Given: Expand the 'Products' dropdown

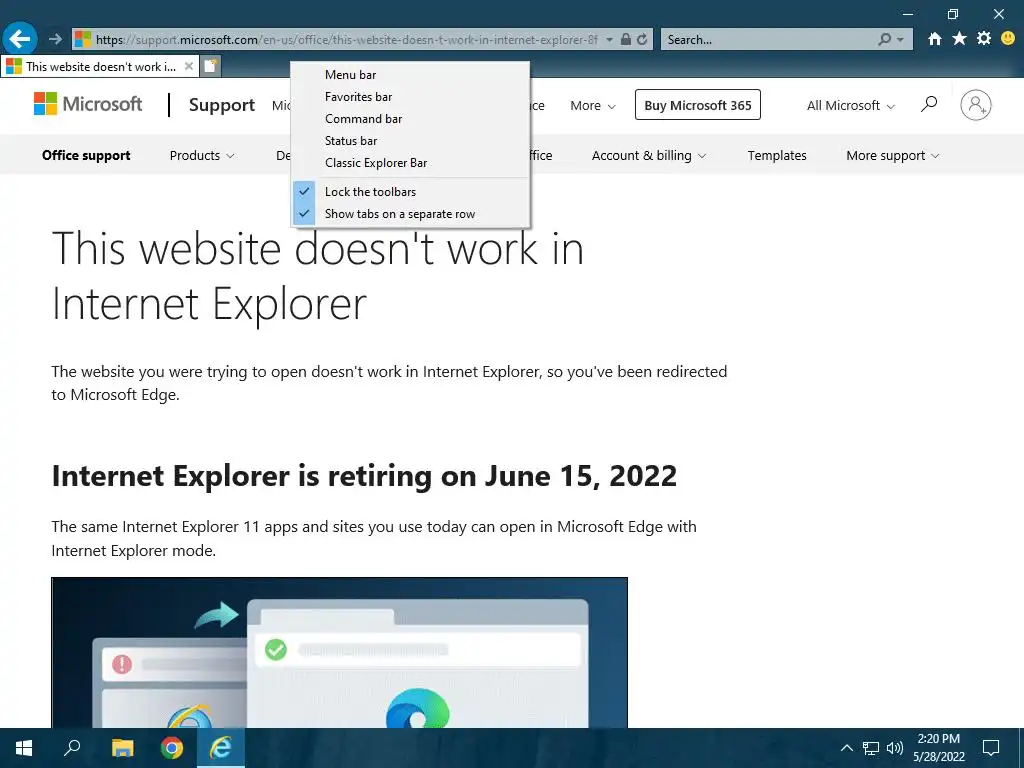Looking at the screenshot, I should [x=202, y=155].
